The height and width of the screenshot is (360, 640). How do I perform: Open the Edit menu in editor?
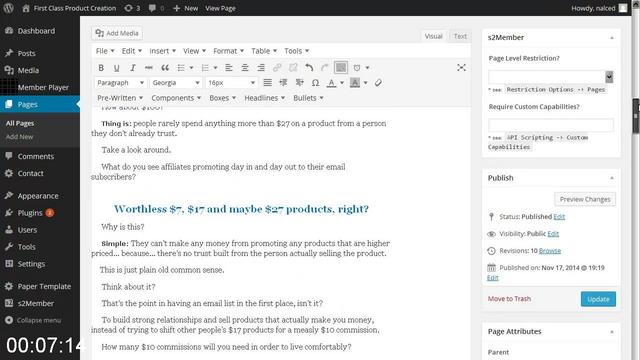pos(131,51)
